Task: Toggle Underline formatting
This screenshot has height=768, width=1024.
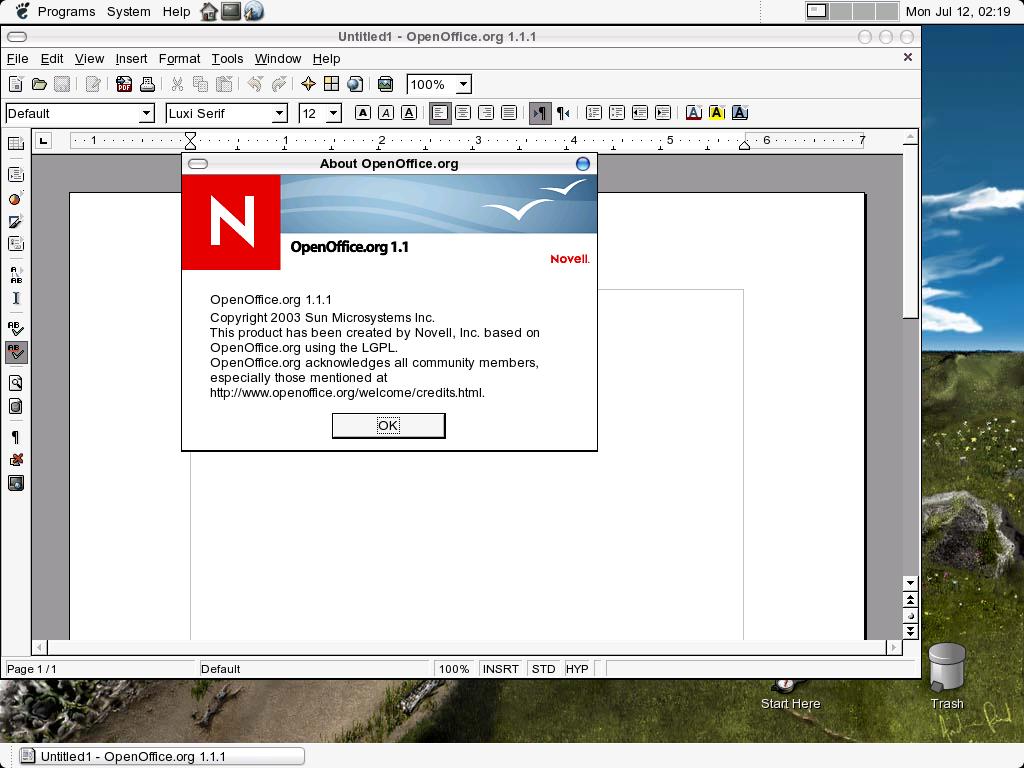Action: tap(409, 113)
